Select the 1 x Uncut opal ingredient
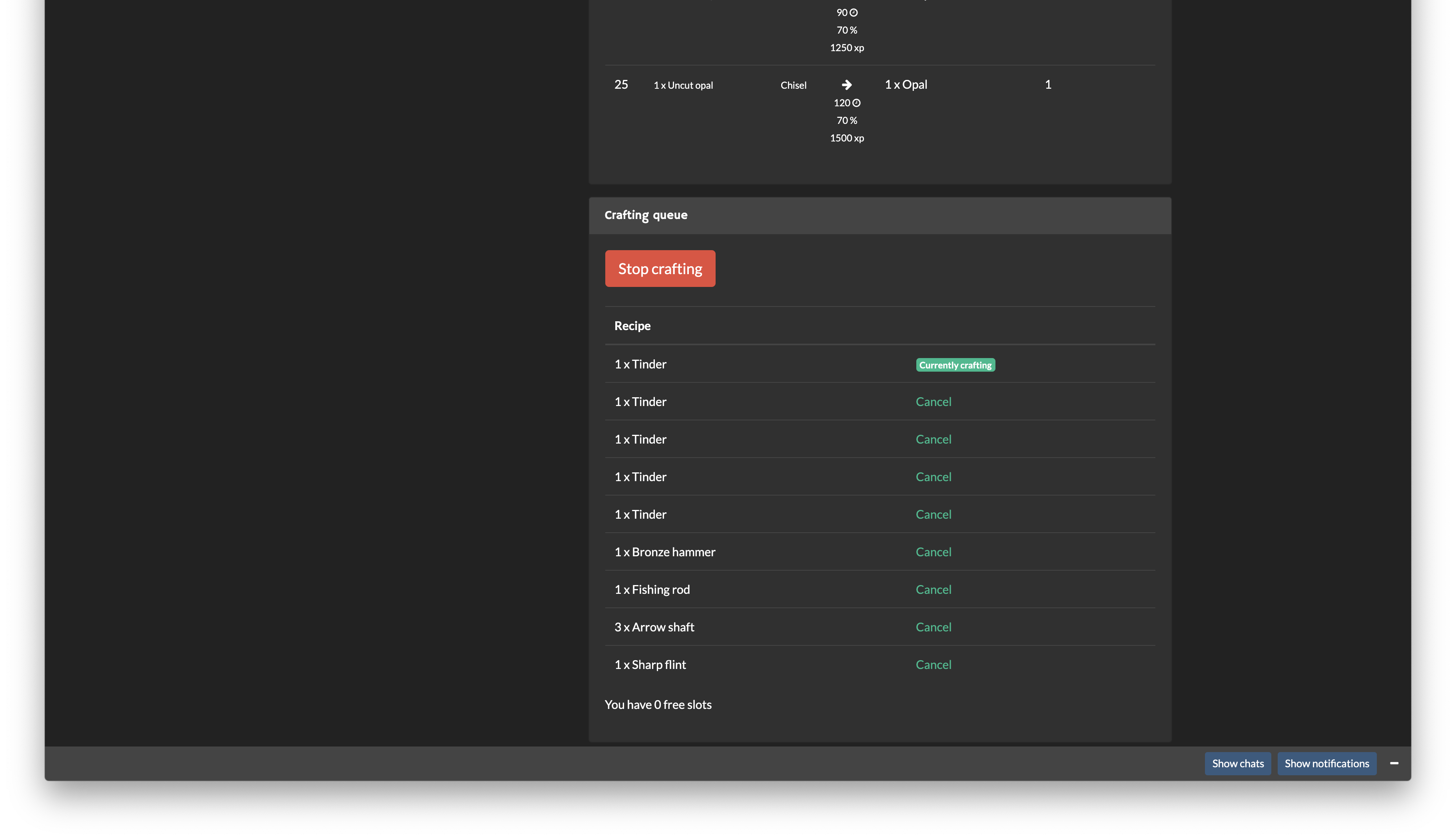Image resolution: width=1456 pixels, height=840 pixels. [x=683, y=85]
